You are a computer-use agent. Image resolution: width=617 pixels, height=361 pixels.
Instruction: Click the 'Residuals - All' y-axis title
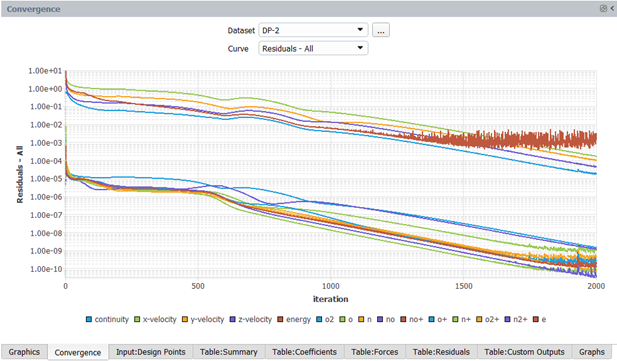20,174
